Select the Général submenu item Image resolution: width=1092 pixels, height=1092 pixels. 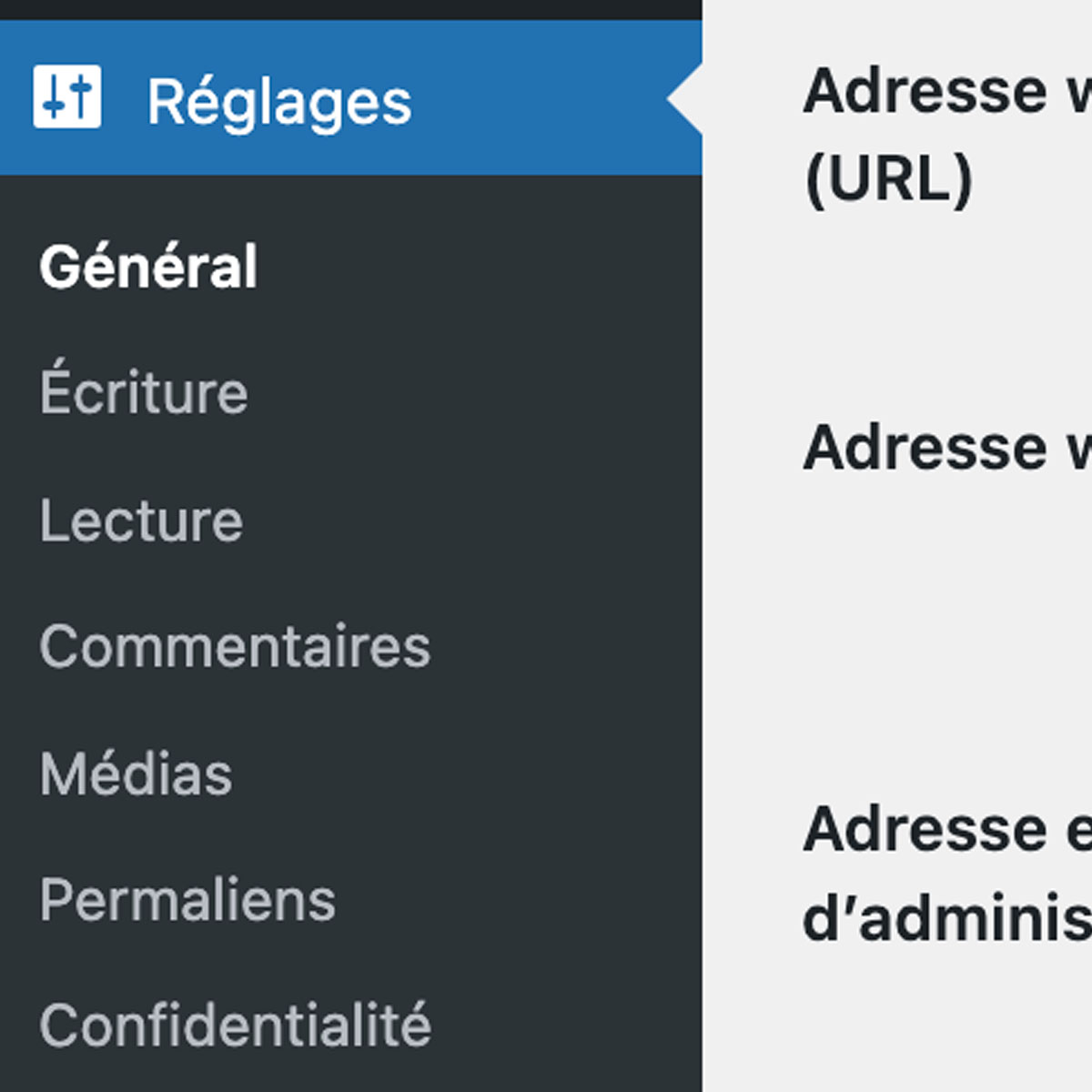click(148, 267)
